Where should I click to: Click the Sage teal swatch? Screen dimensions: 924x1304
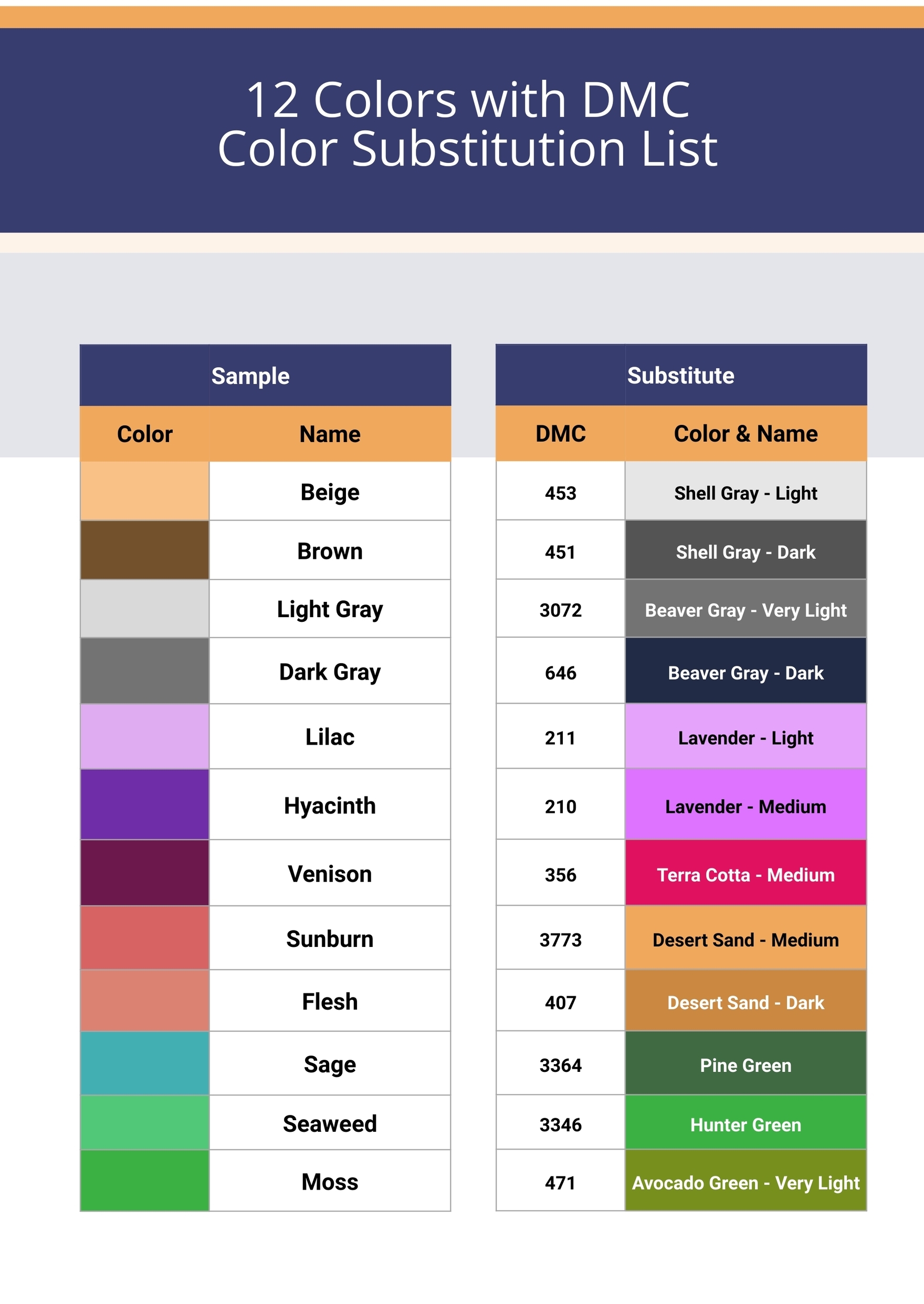(x=144, y=1062)
